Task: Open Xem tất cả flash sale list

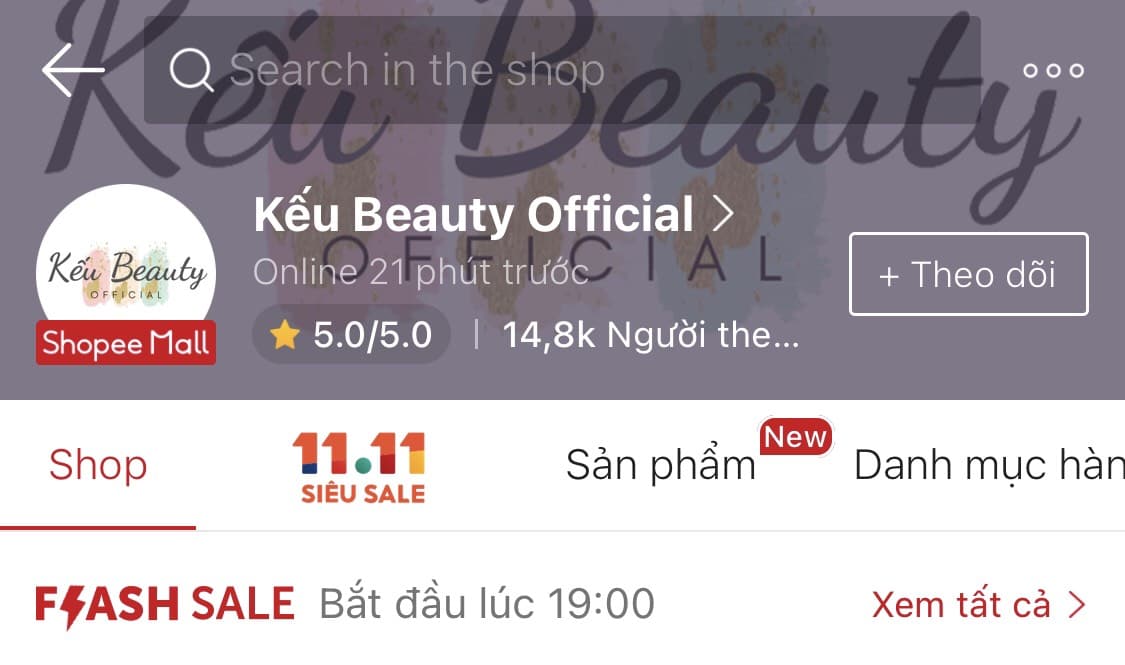Action: click(961, 605)
